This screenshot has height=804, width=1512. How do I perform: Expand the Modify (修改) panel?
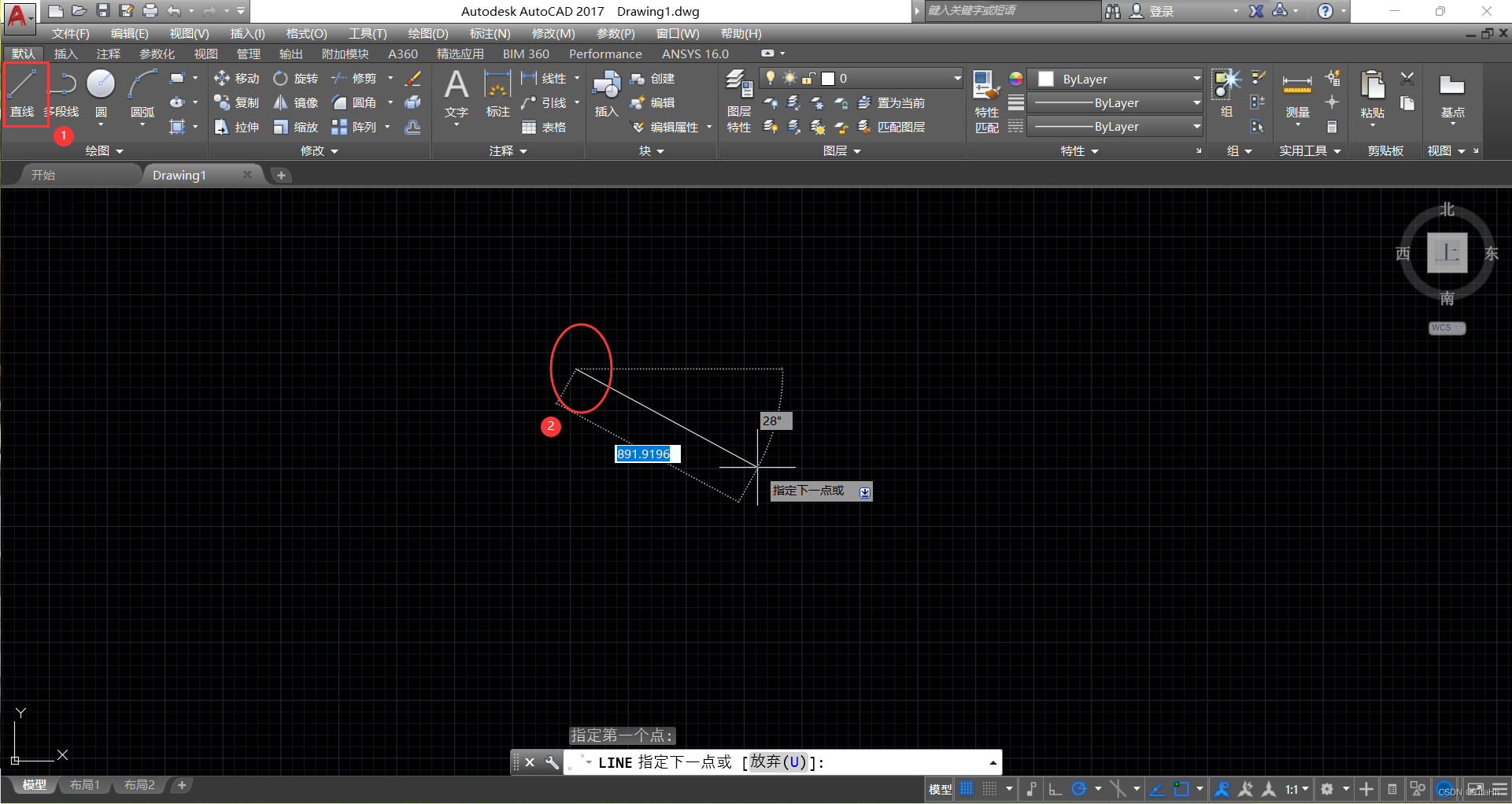320,150
